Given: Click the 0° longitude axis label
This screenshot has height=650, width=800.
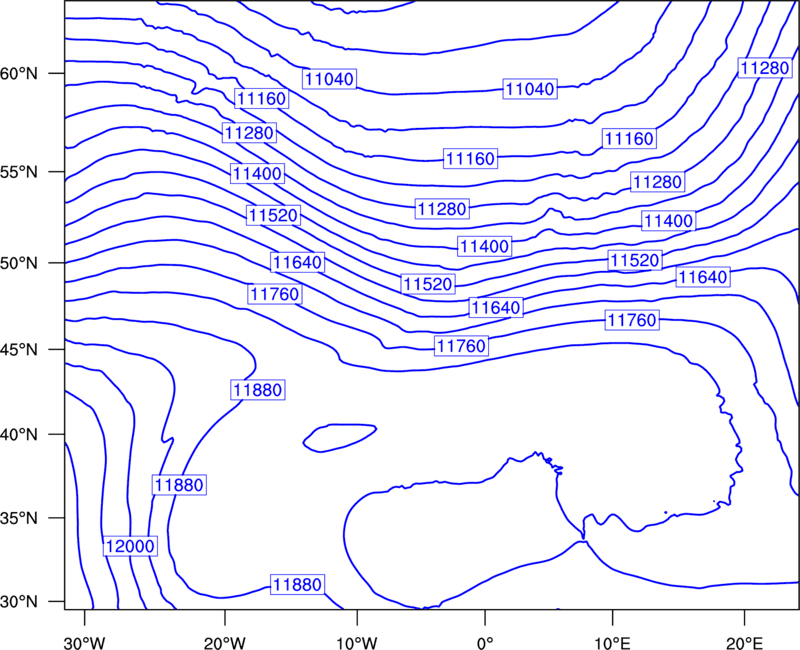Looking at the screenshot, I should pos(485,643).
